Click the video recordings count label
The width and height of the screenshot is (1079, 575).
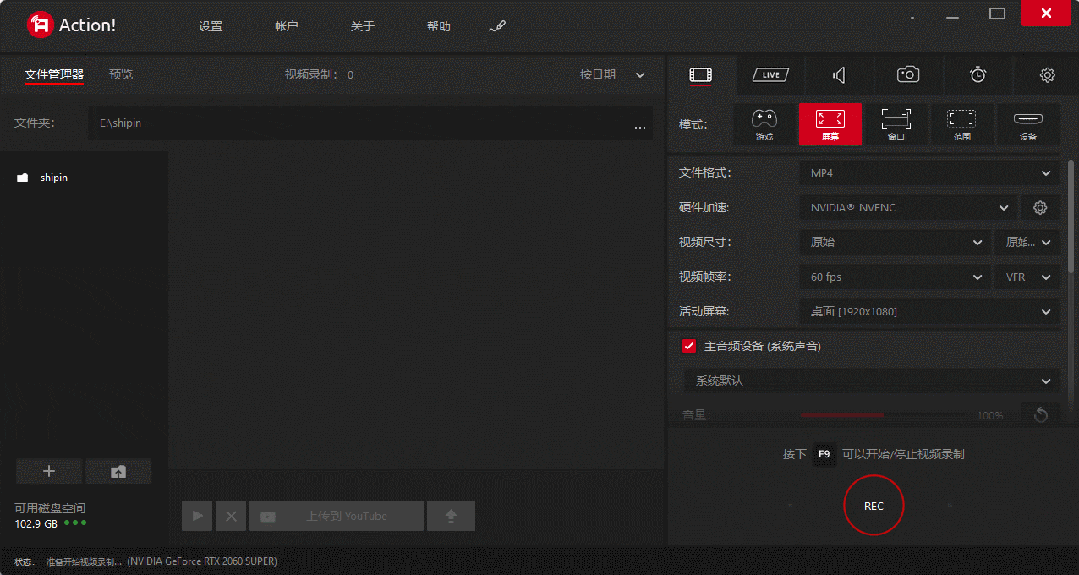pos(319,74)
